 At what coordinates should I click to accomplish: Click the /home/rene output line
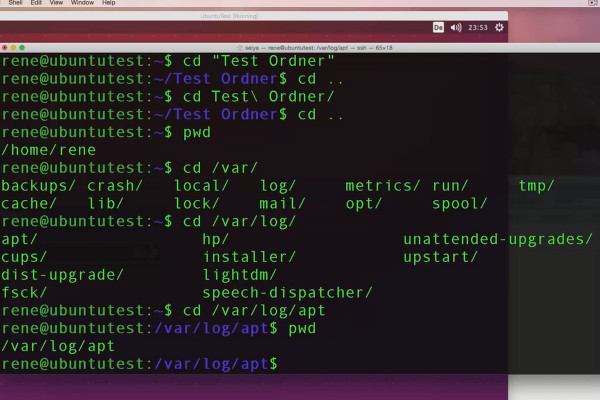pyautogui.click(x=48, y=150)
